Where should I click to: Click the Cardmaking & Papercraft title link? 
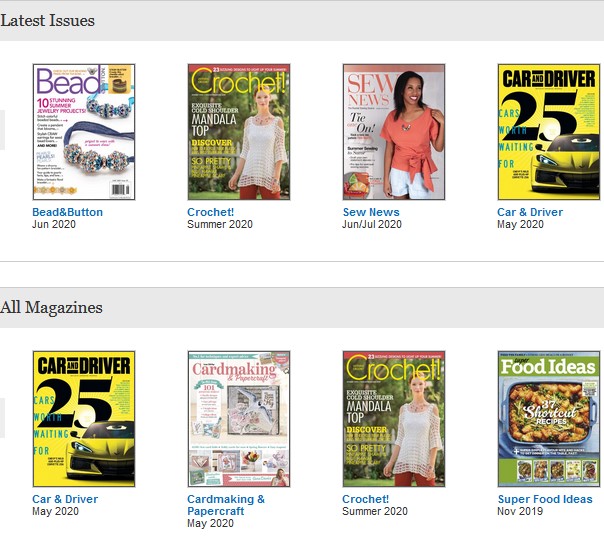tap(226, 505)
